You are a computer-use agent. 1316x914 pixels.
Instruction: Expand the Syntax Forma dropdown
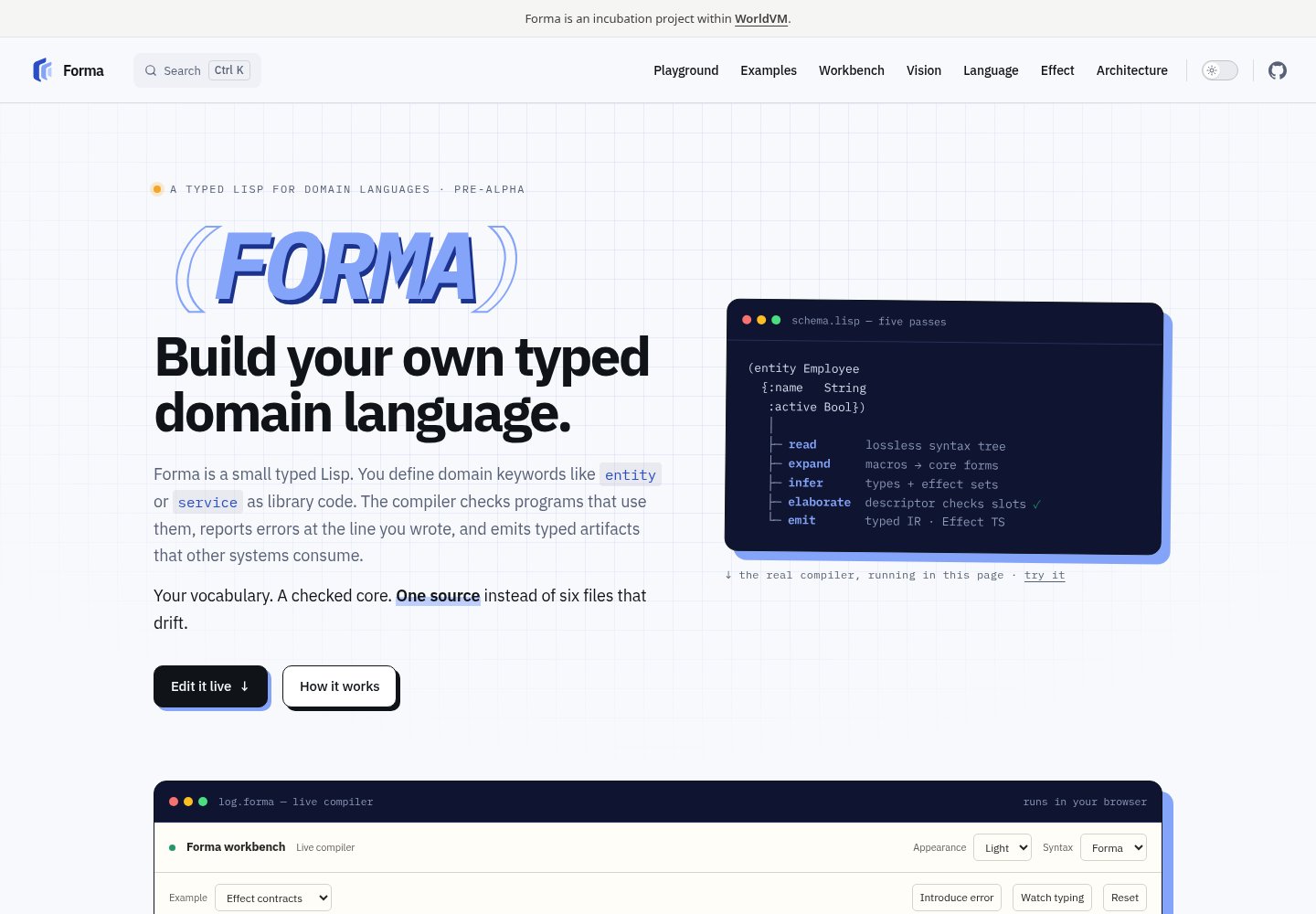(1113, 847)
